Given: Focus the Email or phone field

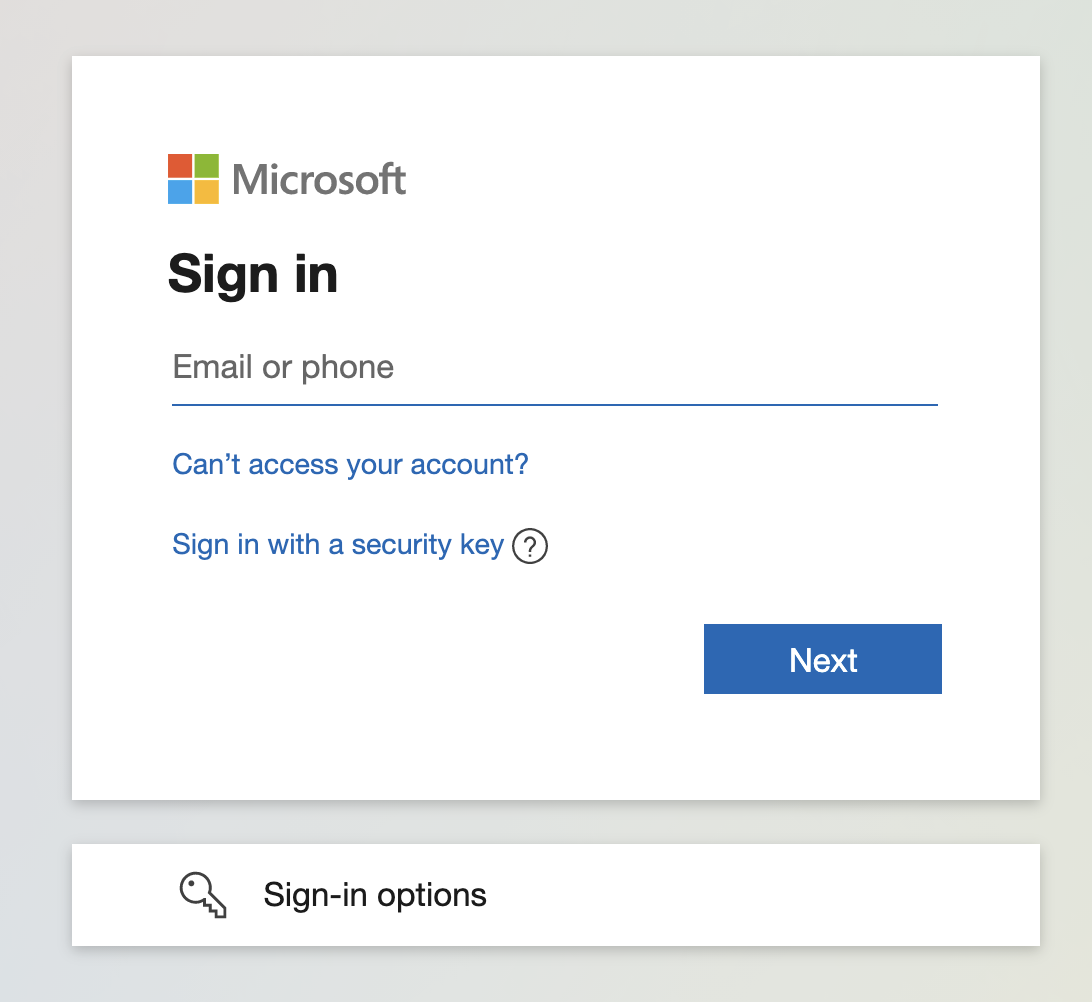Looking at the screenshot, I should click(554, 368).
